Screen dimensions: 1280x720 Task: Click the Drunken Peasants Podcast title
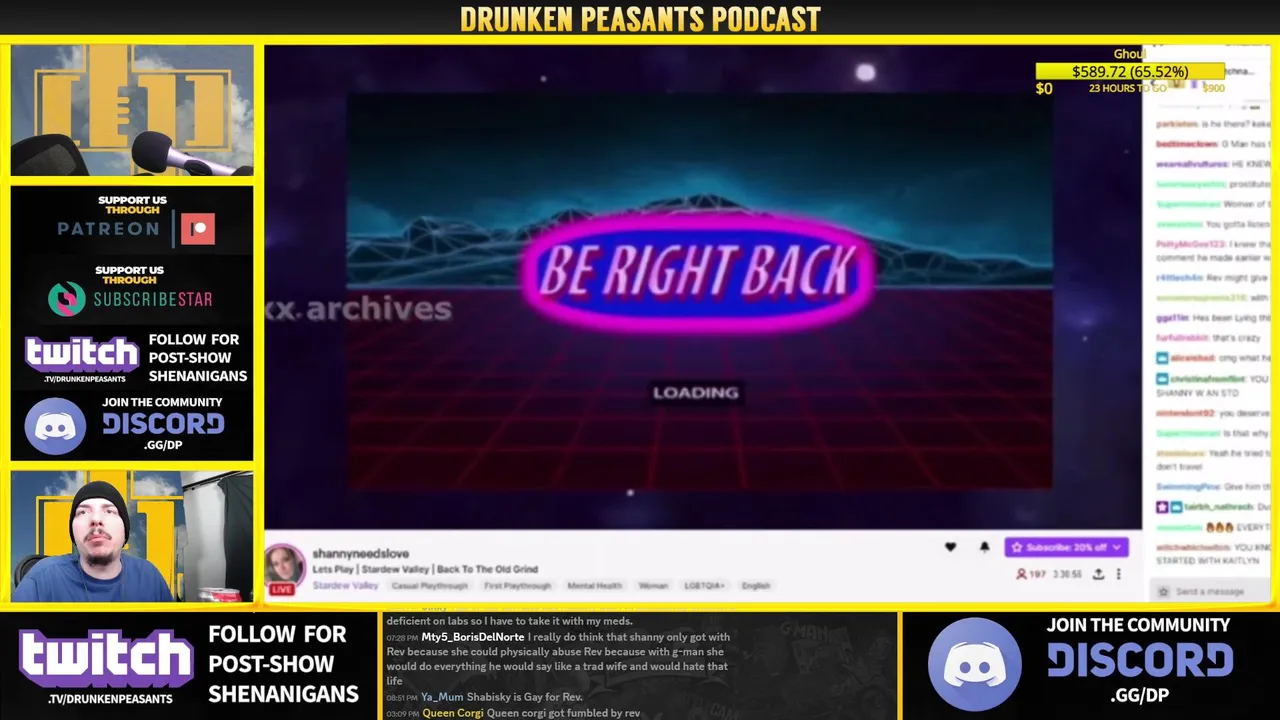pyautogui.click(x=640, y=19)
